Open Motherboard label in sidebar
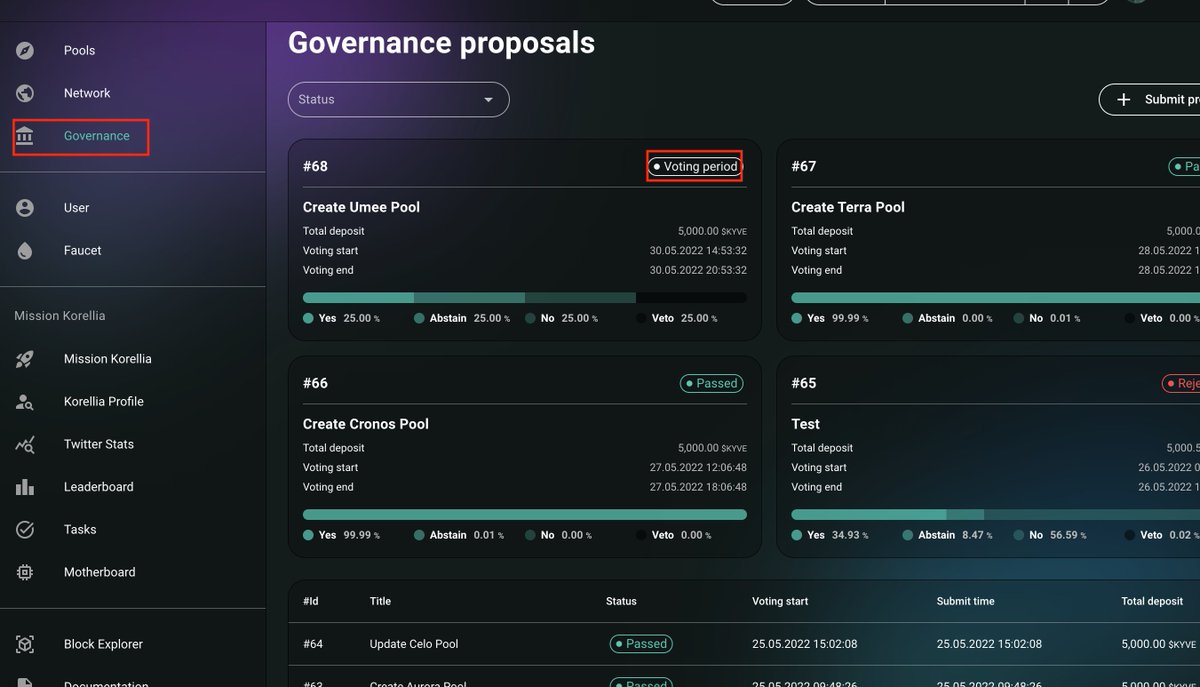The width and height of the screenshot is (1200, 687). point(99,572)
